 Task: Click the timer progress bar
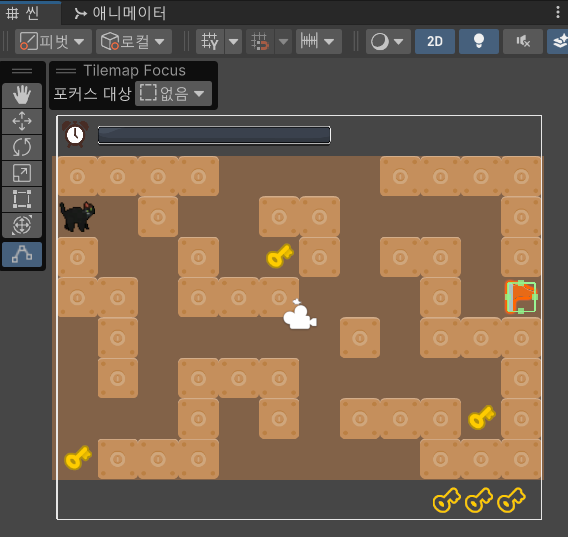click(x=214, y=136)
